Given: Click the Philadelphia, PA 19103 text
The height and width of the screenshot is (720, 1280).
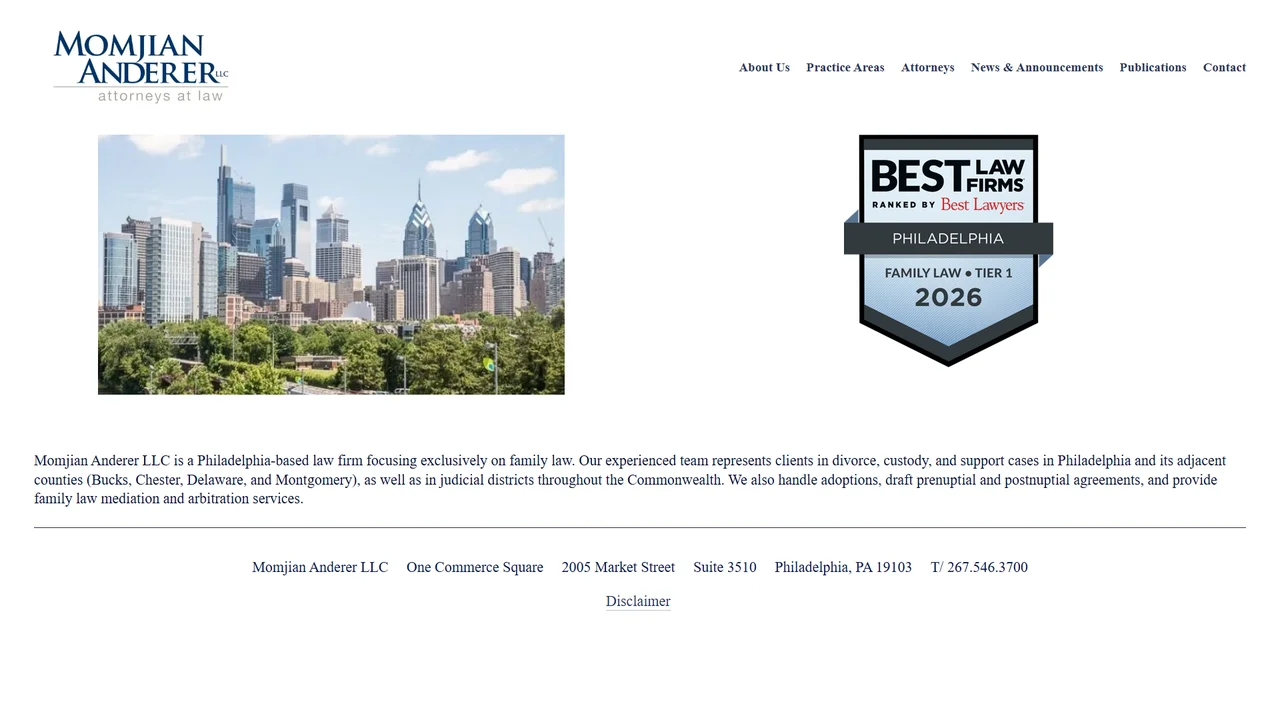Looking at the screenshot, I should [843, 567].
